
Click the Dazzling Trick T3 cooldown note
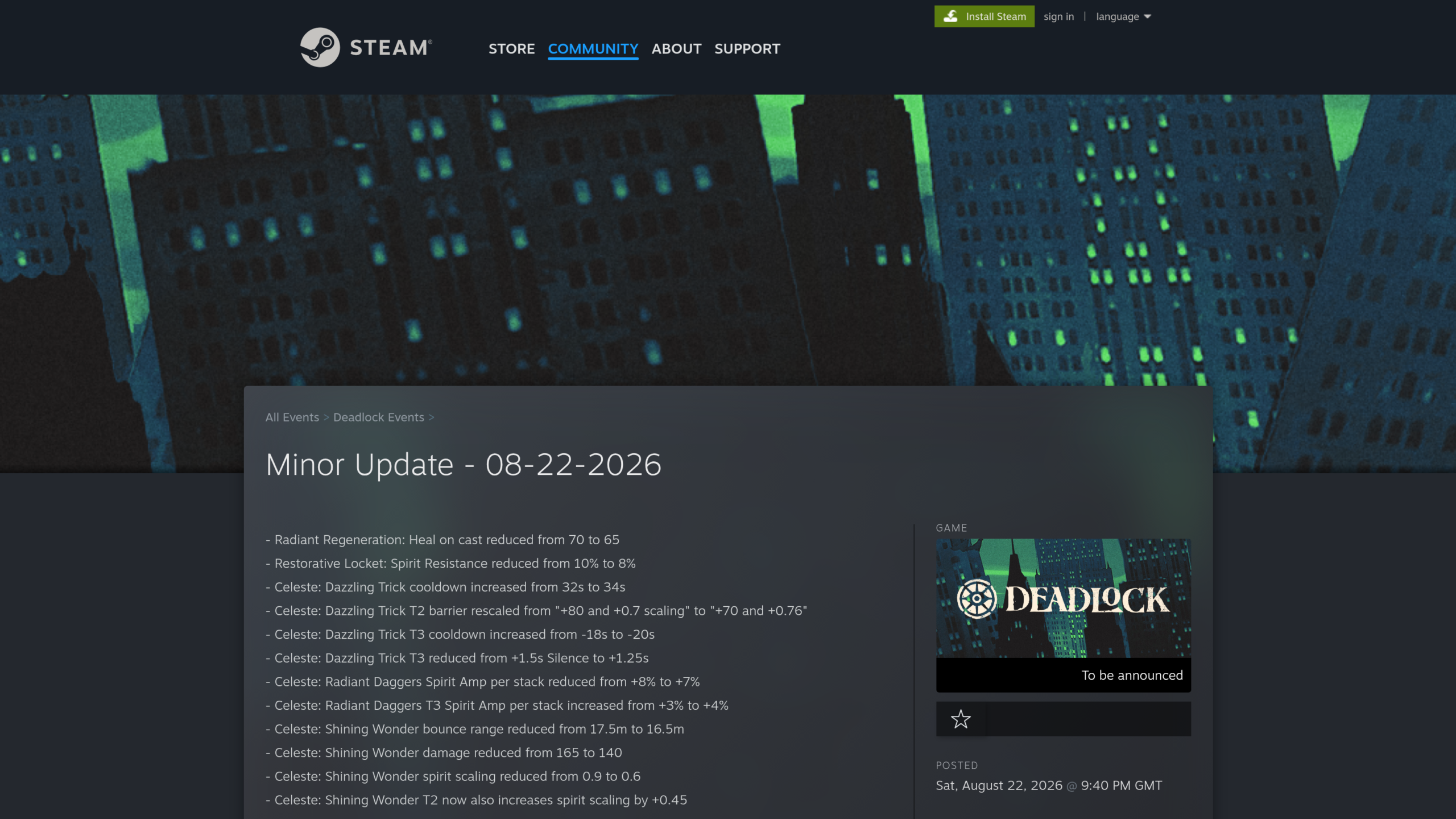click(460, 634)
